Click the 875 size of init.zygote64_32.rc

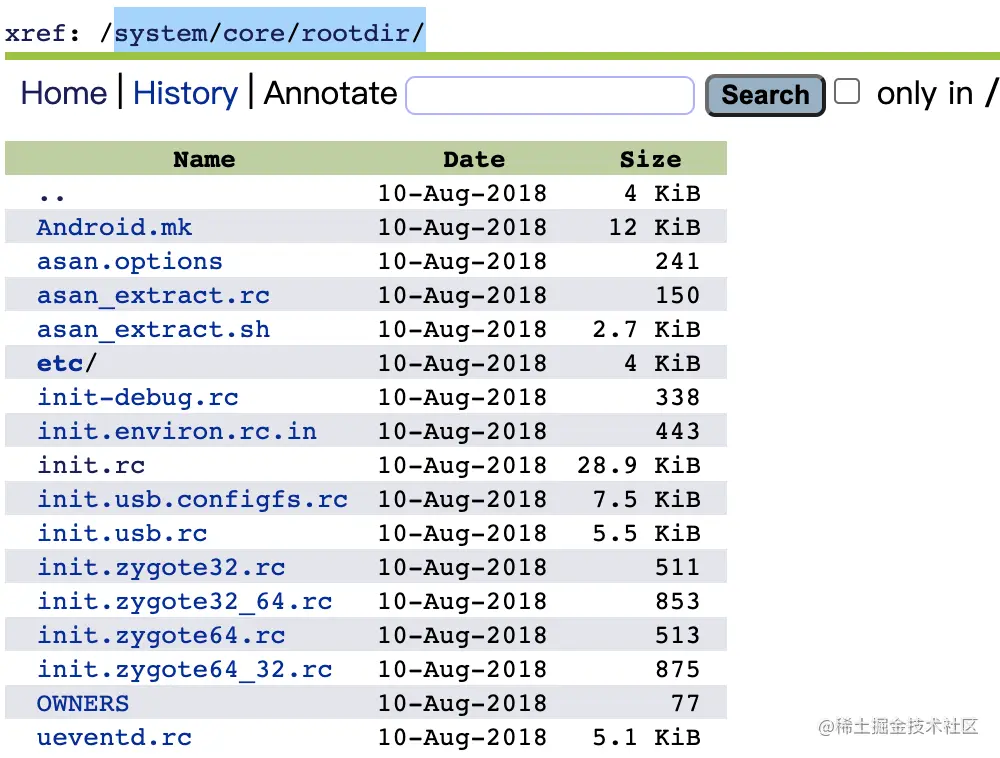tap(677, 670)
